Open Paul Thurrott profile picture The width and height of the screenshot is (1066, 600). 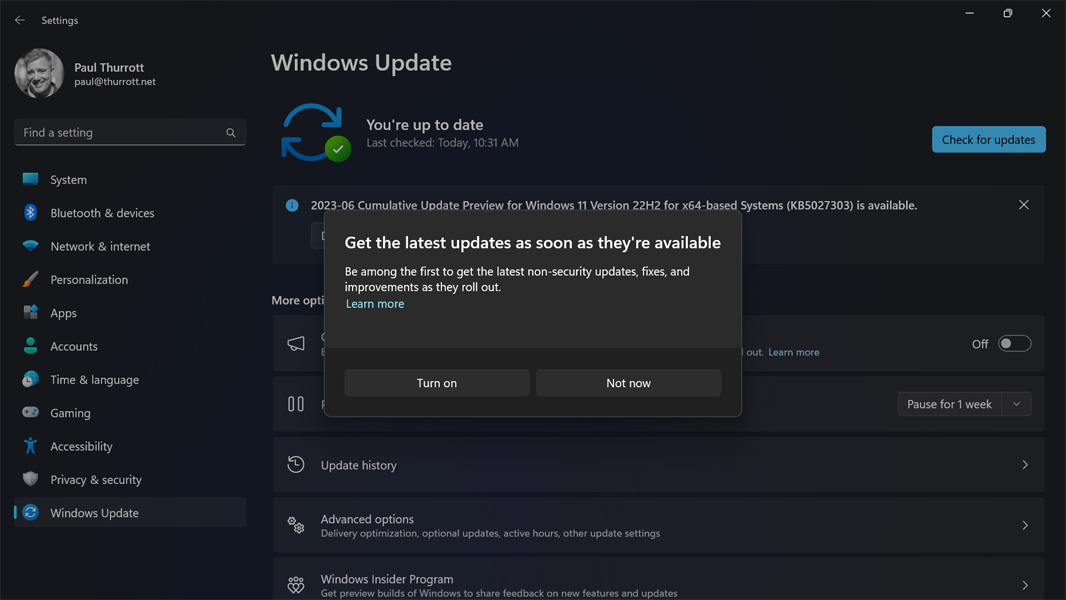(39, 73)
